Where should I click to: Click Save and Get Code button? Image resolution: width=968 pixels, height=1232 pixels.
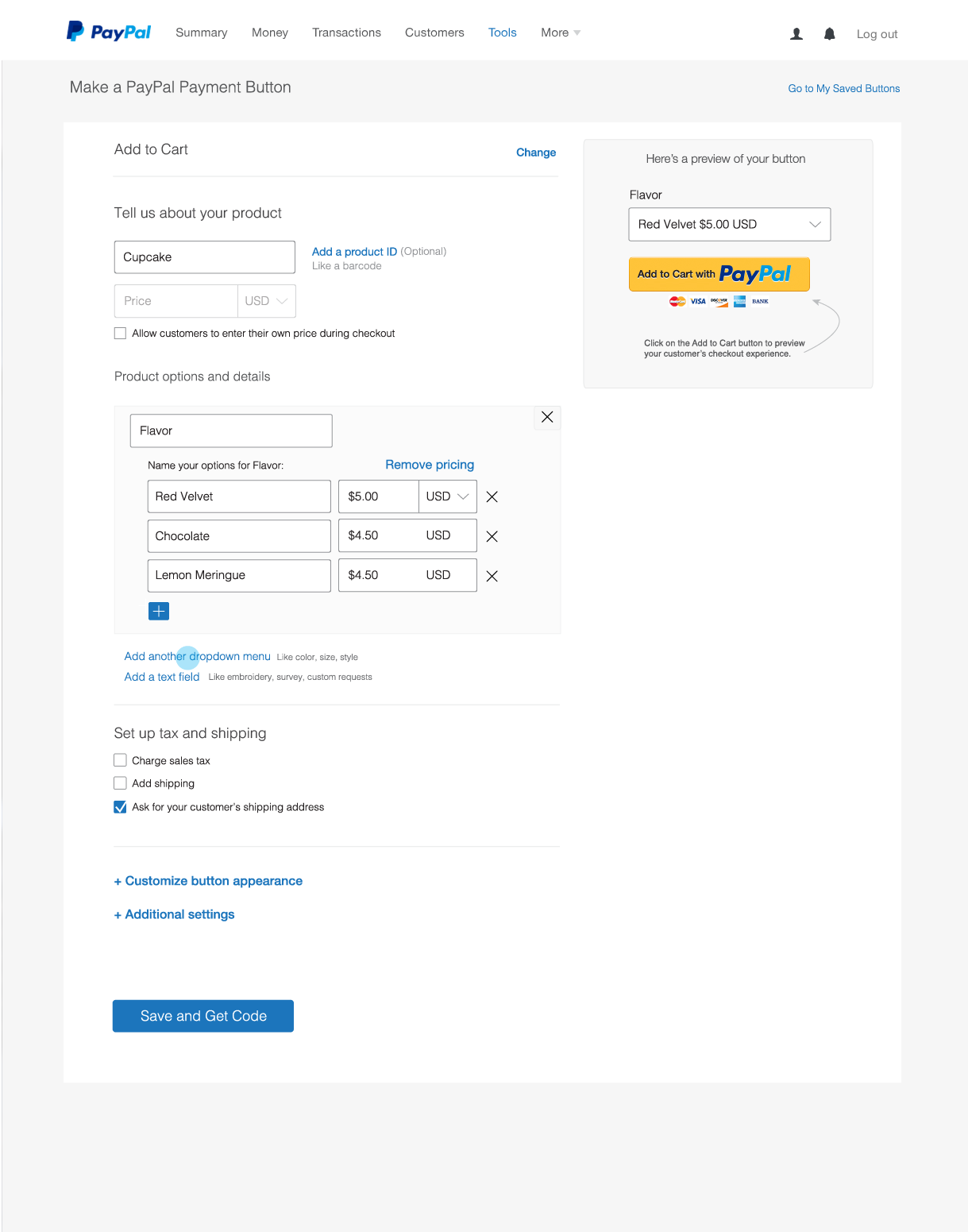click(x=203, y=1016)
